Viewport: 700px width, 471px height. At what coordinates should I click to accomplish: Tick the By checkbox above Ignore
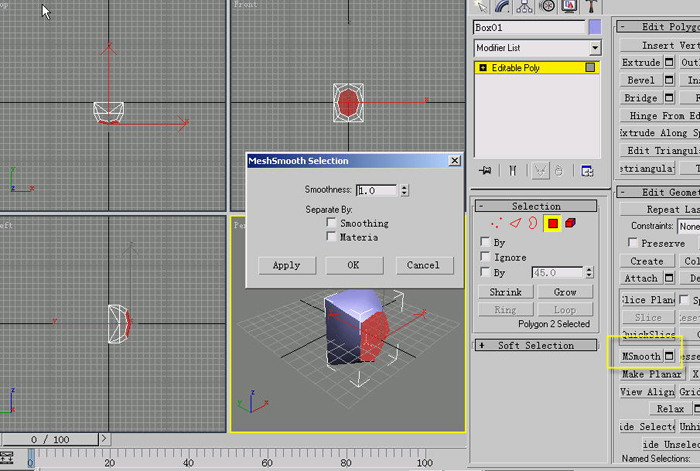(x=485, y=242)
